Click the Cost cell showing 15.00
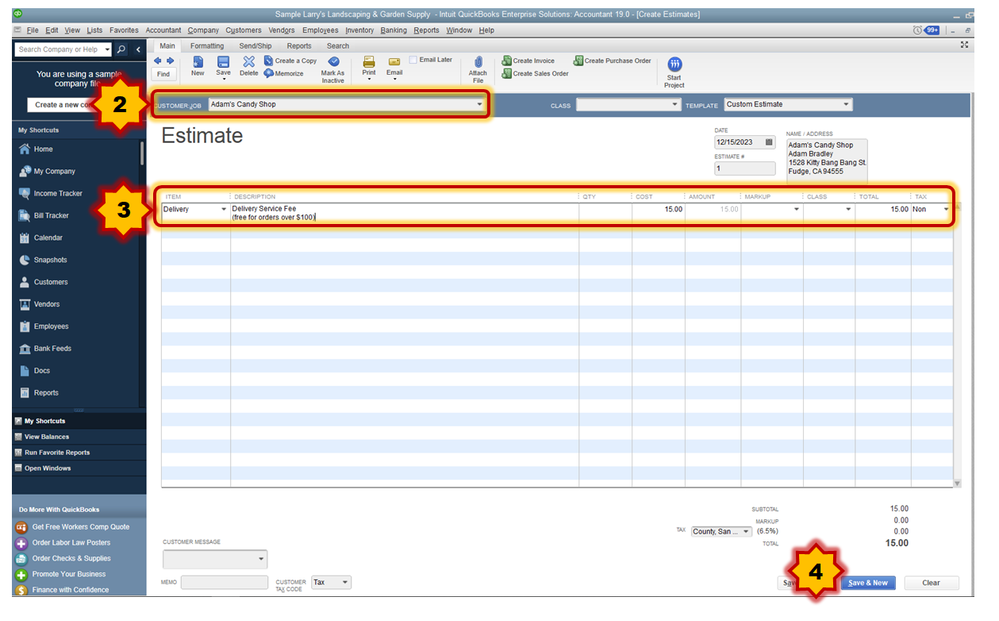 (658, 210)
